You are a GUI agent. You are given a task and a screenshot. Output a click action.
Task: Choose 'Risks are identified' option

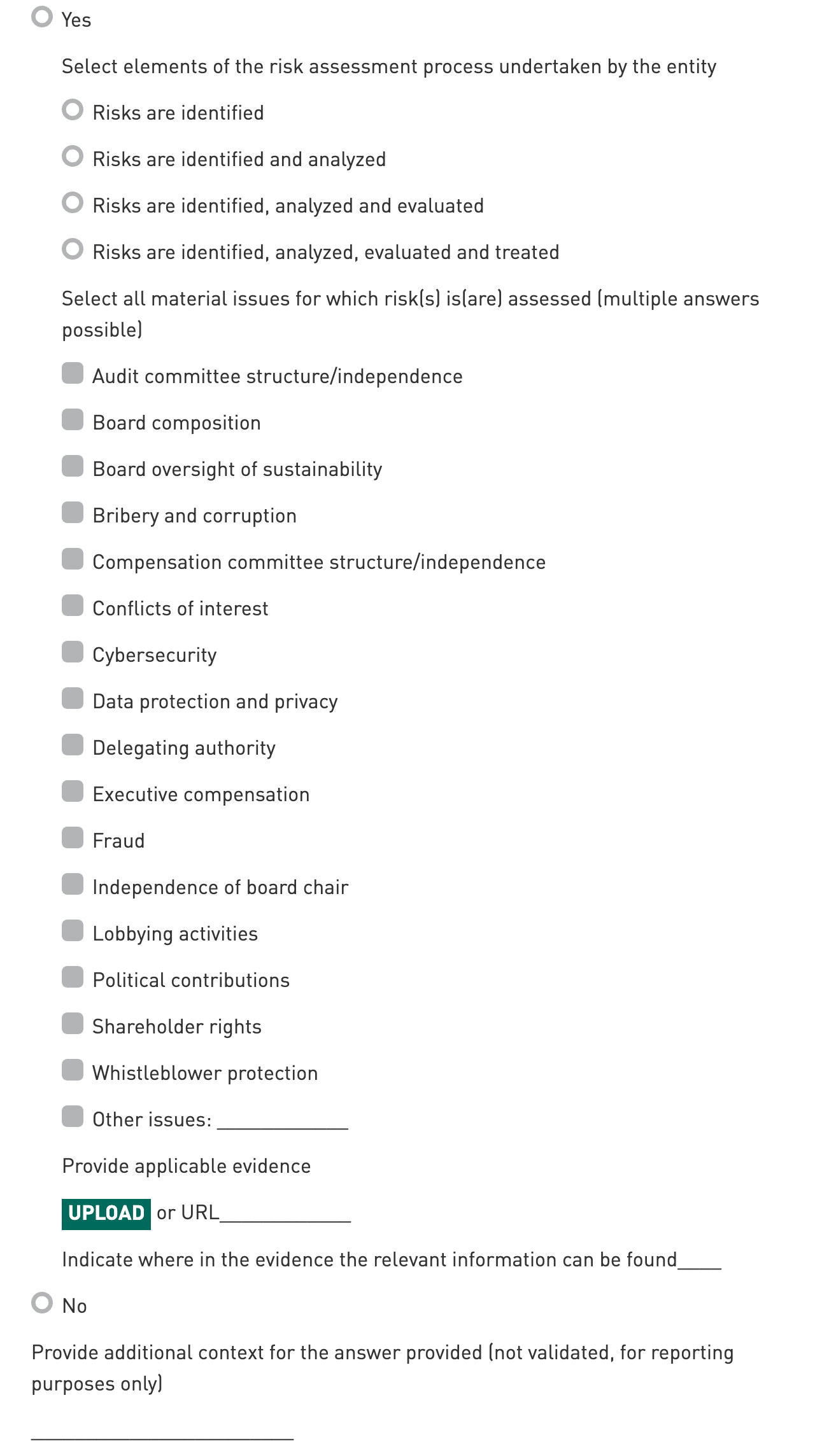pyautogui.click(x=73, y=110)
